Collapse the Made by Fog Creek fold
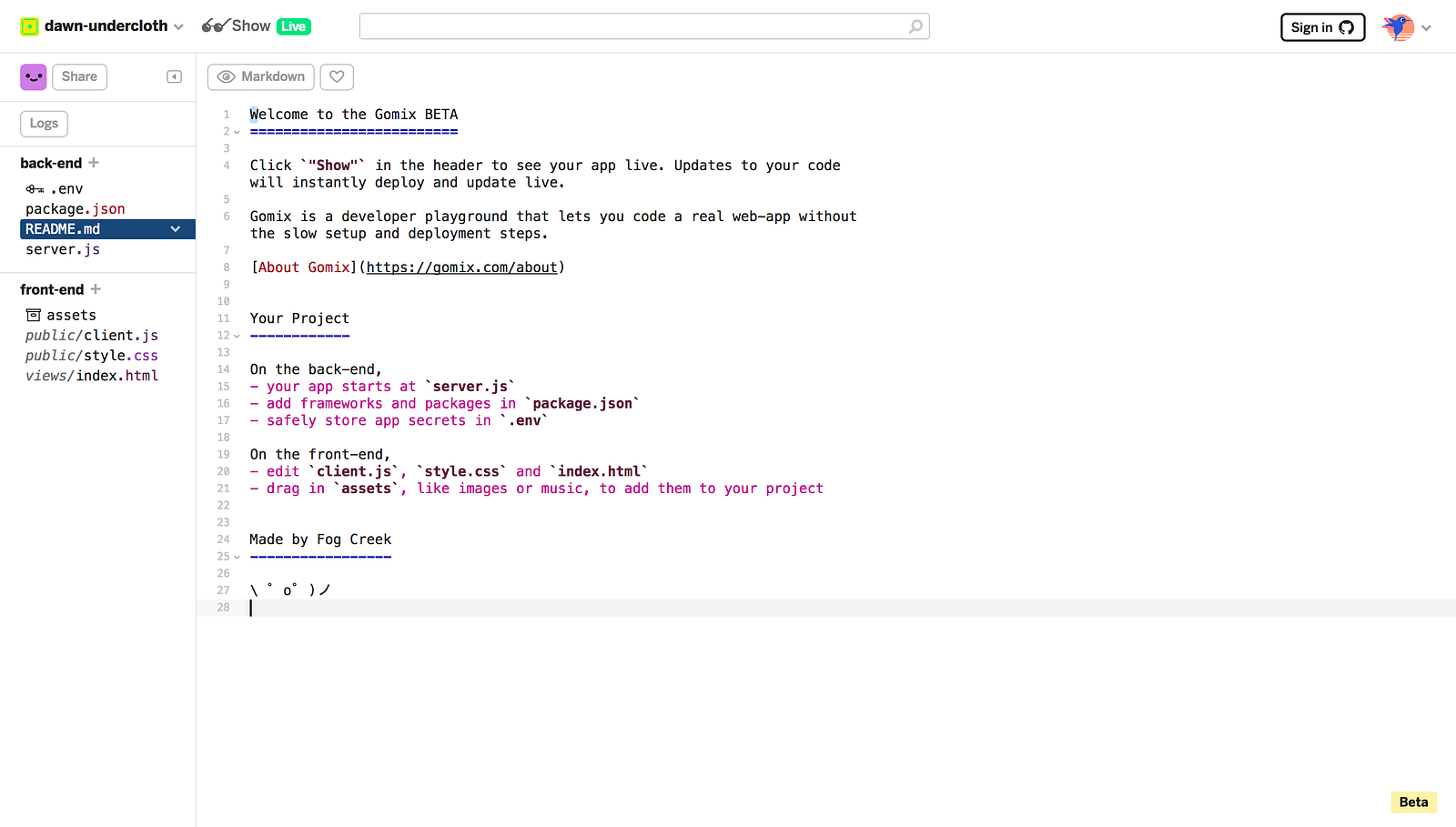The width and height of the screenshot is (1456, 827). tap(237, 557)
